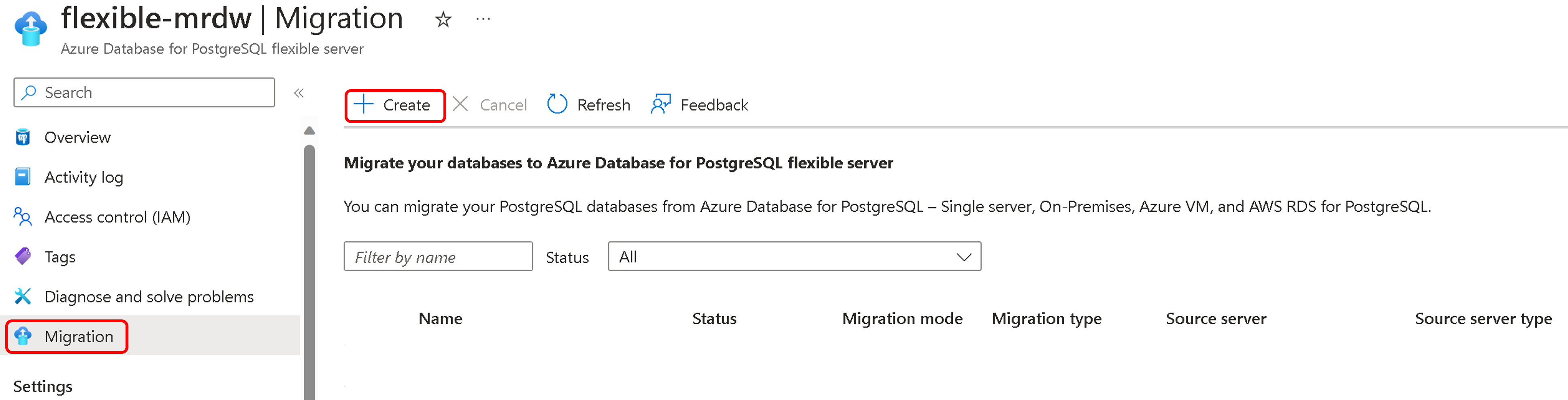Click the purple Tags icon
Screen dimensions: 1568x400
click(x=23, y=256)
